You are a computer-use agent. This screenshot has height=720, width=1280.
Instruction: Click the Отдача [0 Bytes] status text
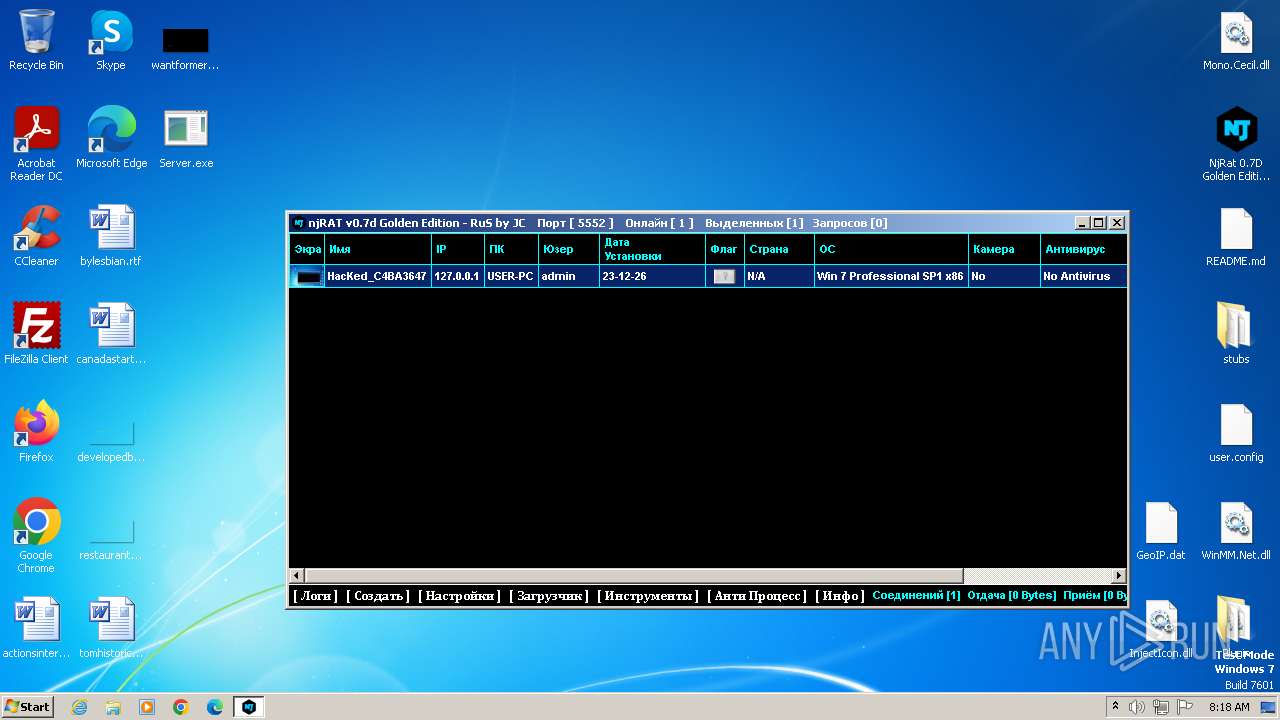pyautogui.click(x=1012, y=595)
